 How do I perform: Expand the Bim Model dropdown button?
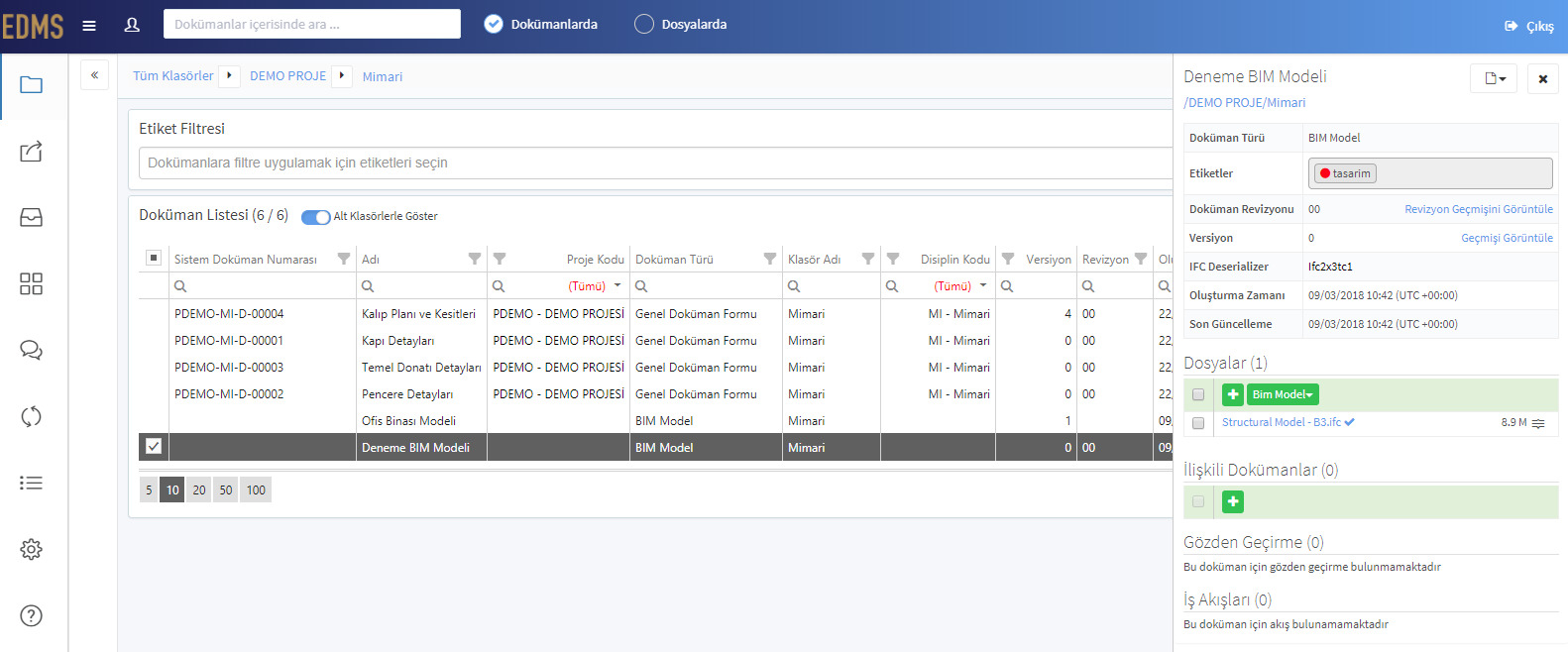1283,394
